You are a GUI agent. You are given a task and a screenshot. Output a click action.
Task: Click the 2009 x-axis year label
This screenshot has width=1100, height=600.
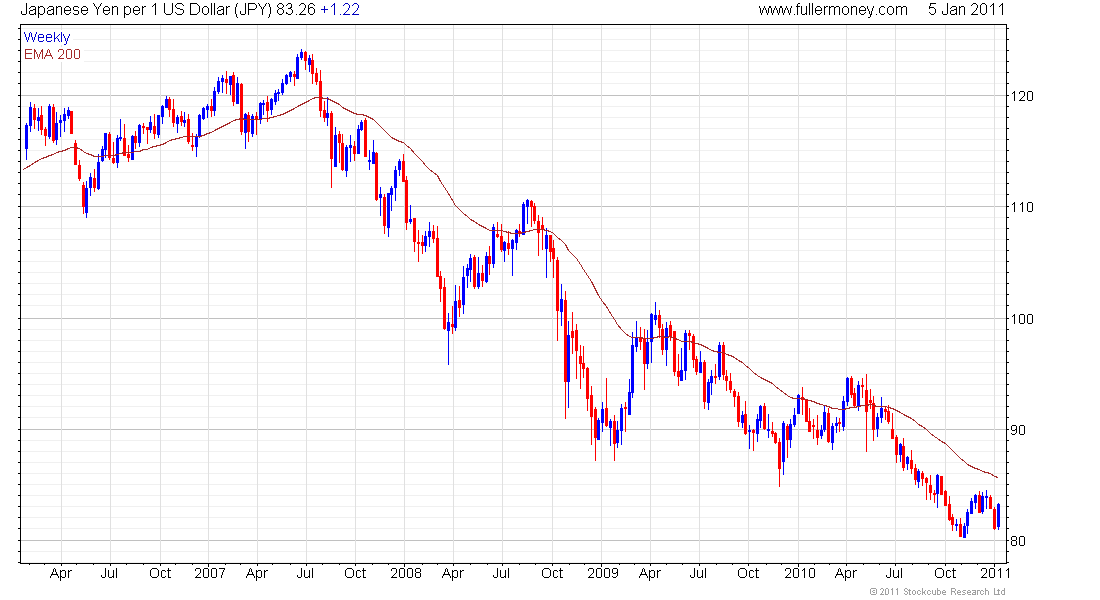603,573
